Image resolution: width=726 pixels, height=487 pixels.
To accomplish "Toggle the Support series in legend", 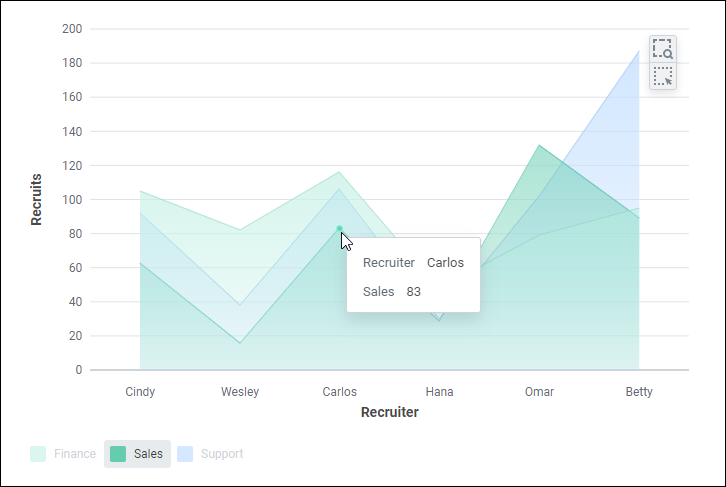I will point(210,454).
